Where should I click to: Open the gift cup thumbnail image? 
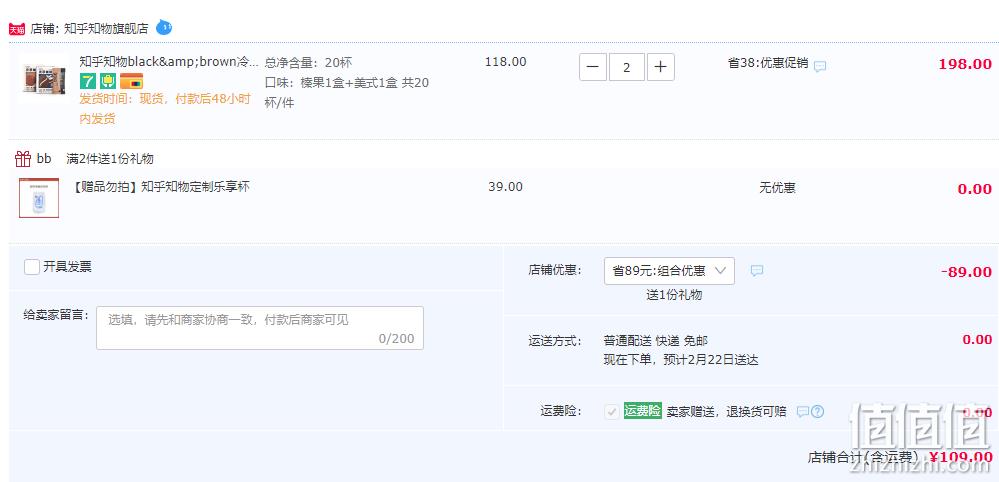39,198
